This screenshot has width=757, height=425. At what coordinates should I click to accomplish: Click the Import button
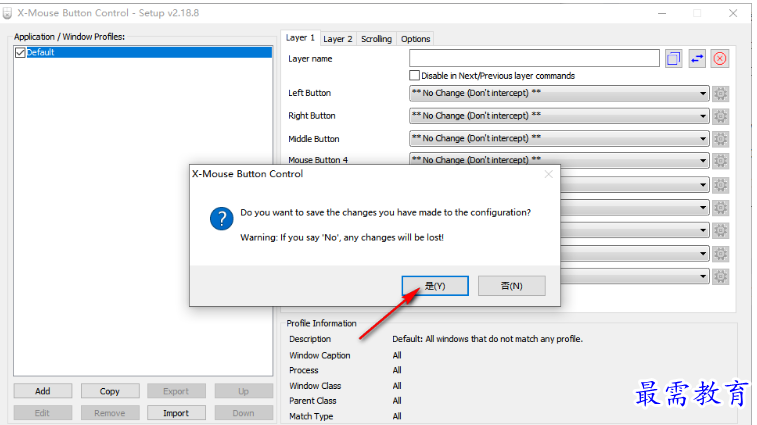(x=176, y=413)
